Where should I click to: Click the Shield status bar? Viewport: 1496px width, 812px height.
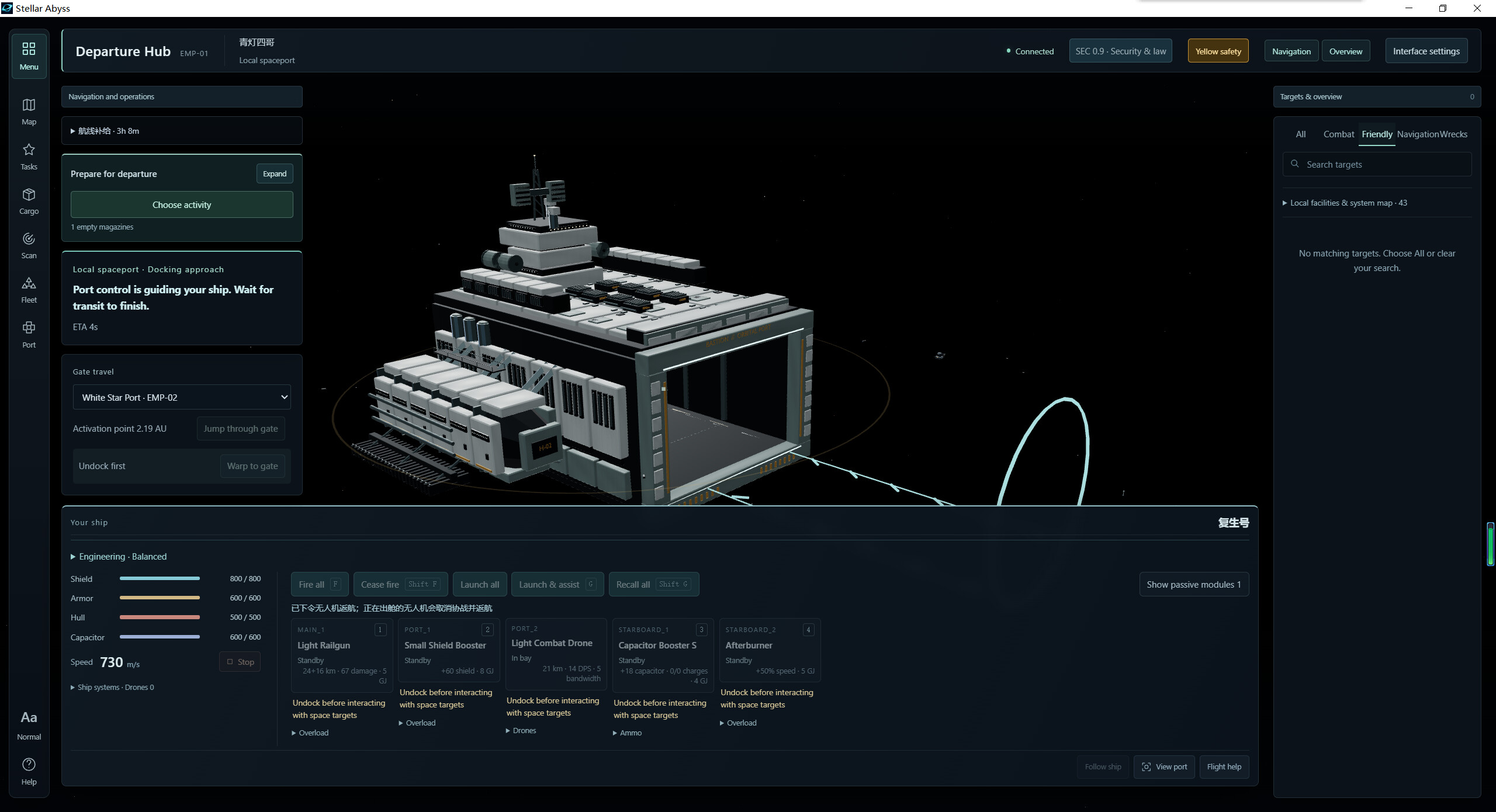click(160, 578)
